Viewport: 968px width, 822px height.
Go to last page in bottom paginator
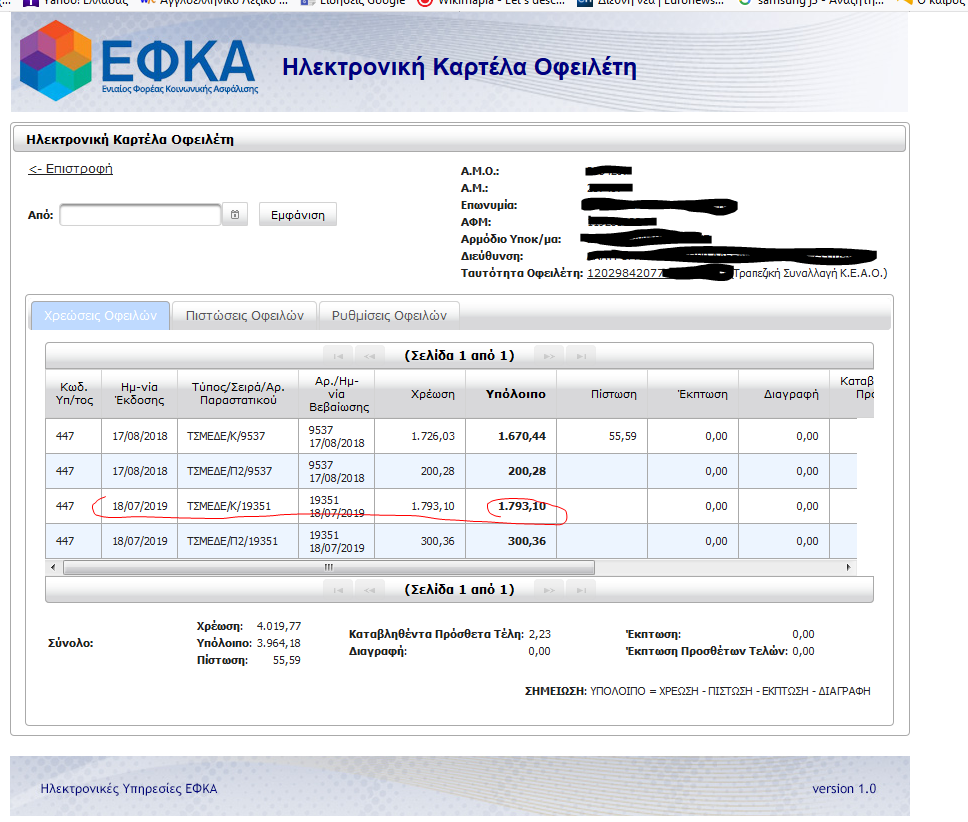point(580,590)
